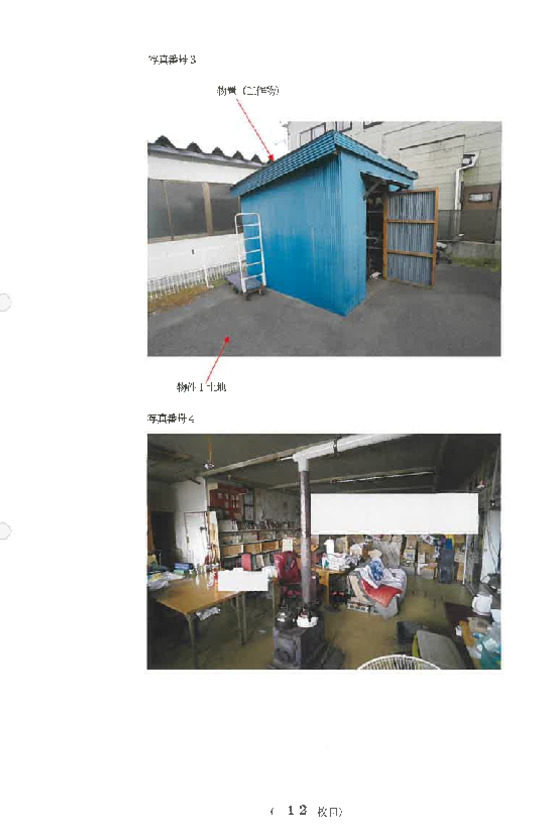Screen dimensions: 560x824
Task: Select the 写真番号4 caption text
Action: tap(171, 419)
